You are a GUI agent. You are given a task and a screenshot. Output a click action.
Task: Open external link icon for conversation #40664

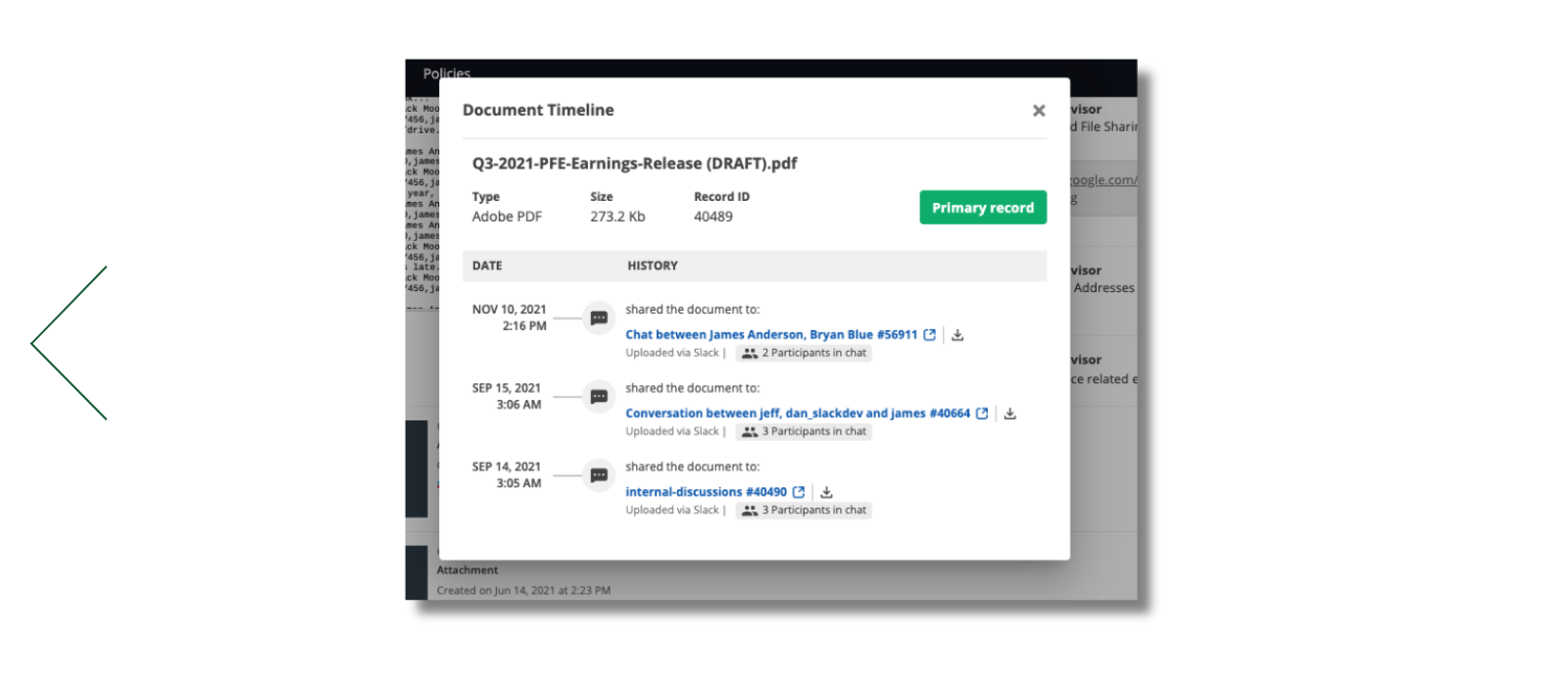982,414
